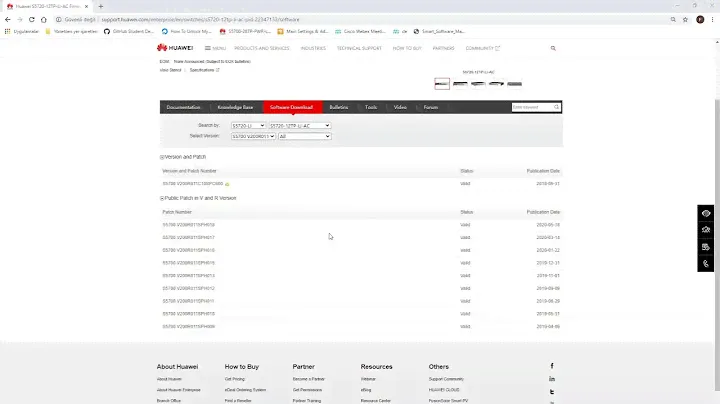This screenshot has width=720, height=404.
Task: Switch to the Documentation tab
Action: 183,107
